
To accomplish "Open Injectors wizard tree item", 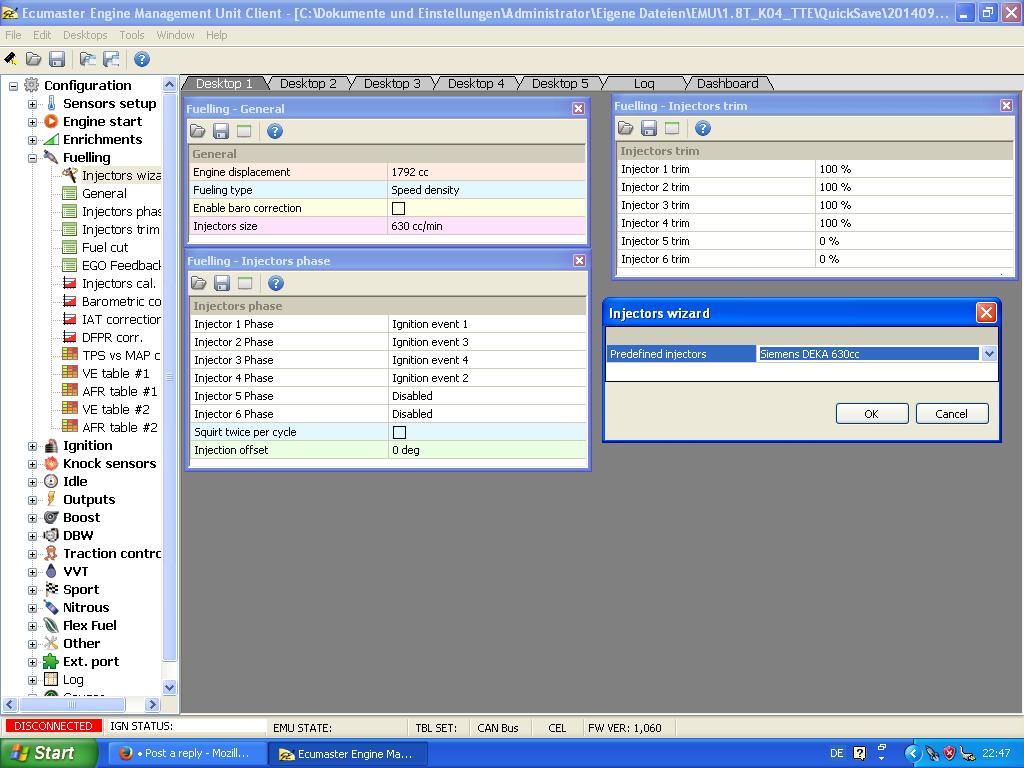I will pyautogui.click(x=120, y=175).
